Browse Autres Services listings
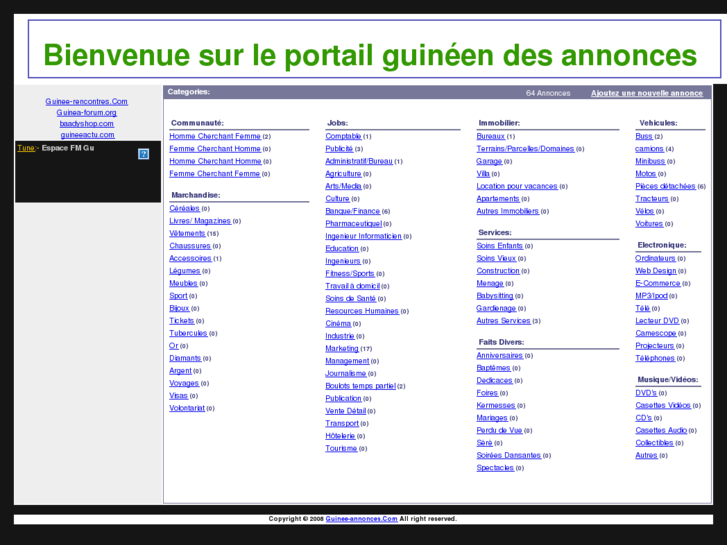The width and height of the screenshot is (727, 545). 504,321
